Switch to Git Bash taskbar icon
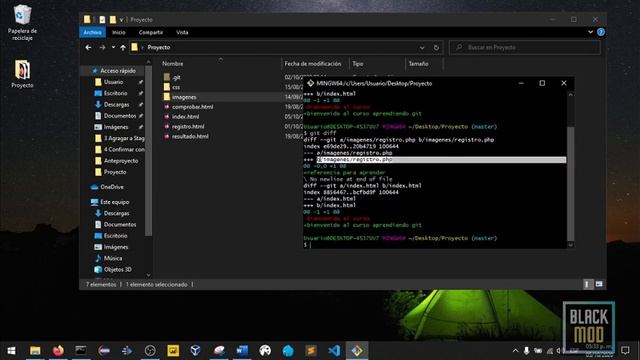Image resolution: width=640 pixels, height=360 pixels. [357, 351]
